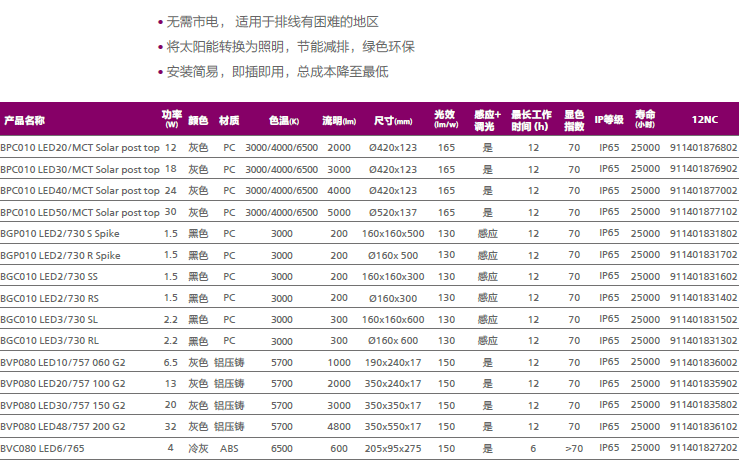
Task: Select product BPC010 LED20/MCT Solar post top
Action: [x=79, y=148]
